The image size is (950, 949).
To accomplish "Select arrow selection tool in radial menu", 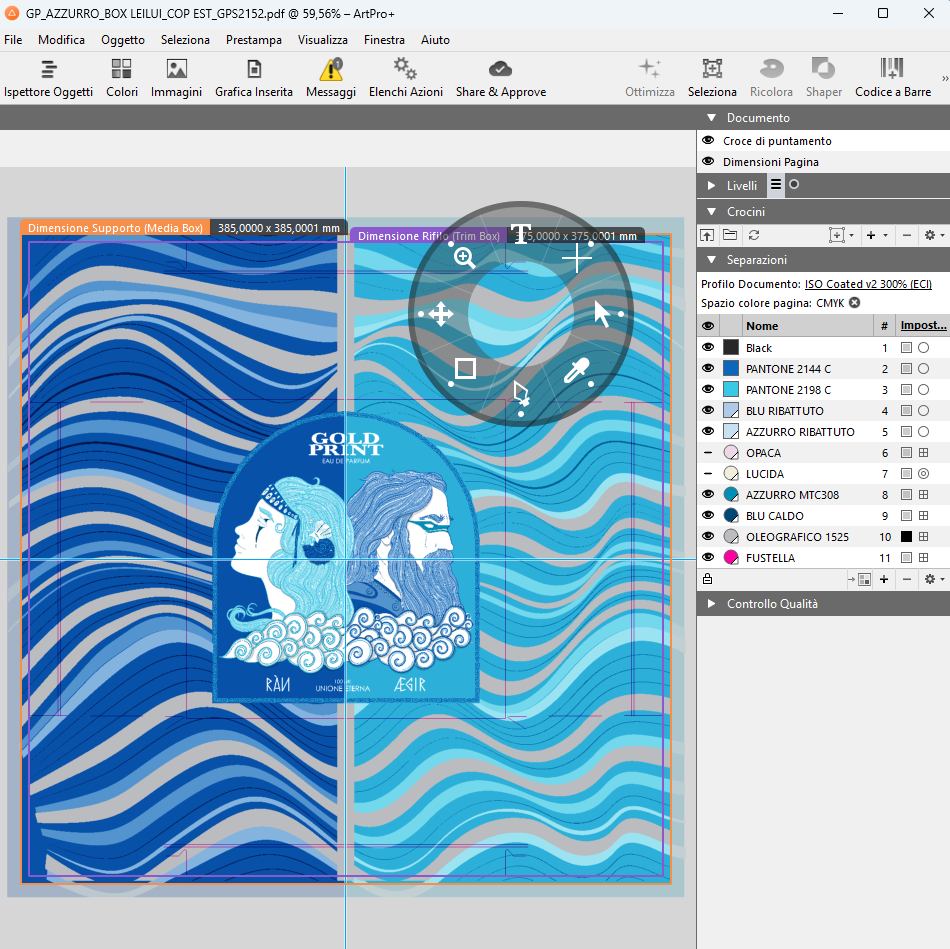I will coord(602,314).
